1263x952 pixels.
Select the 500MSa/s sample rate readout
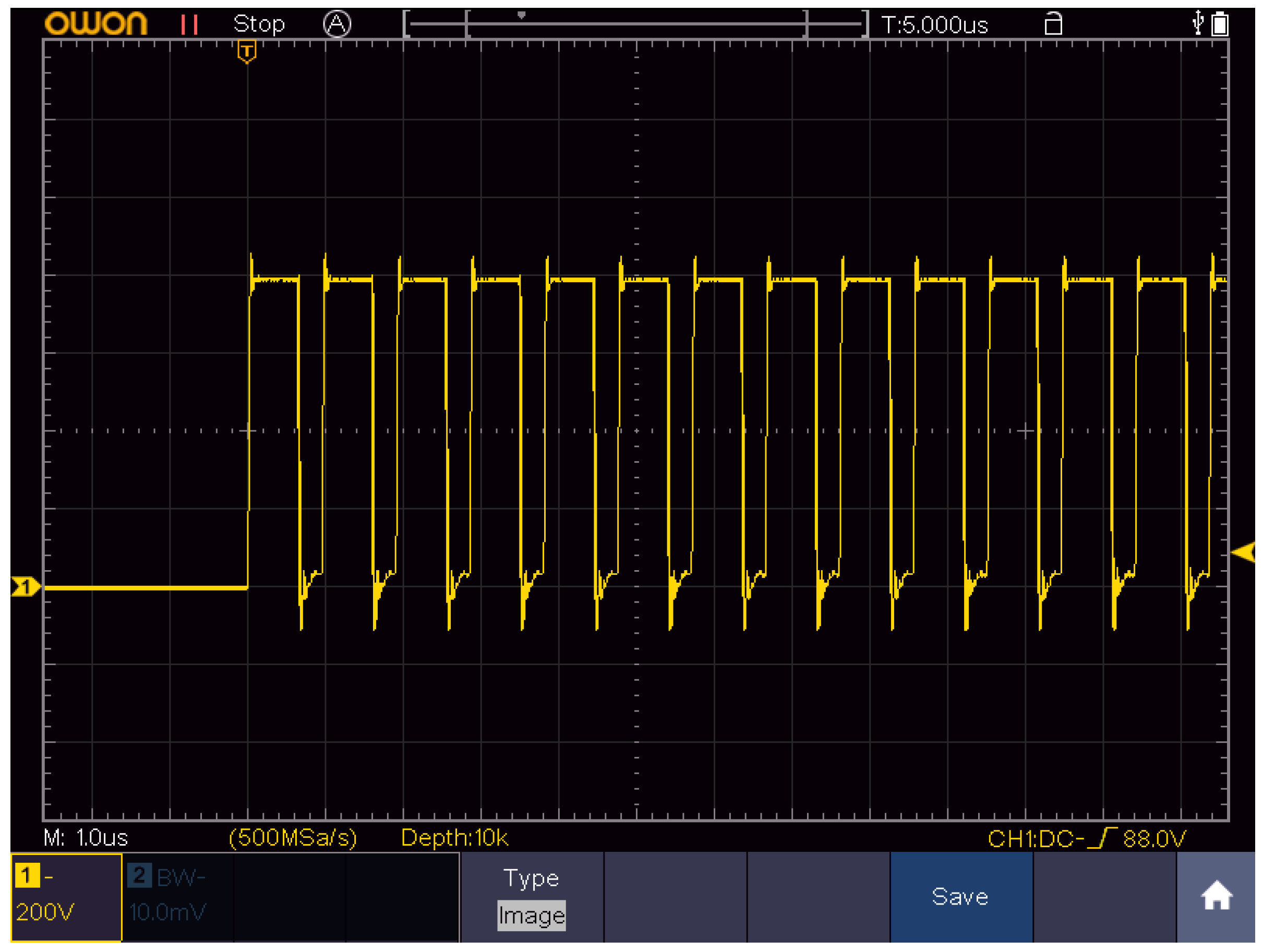point(293,838)
